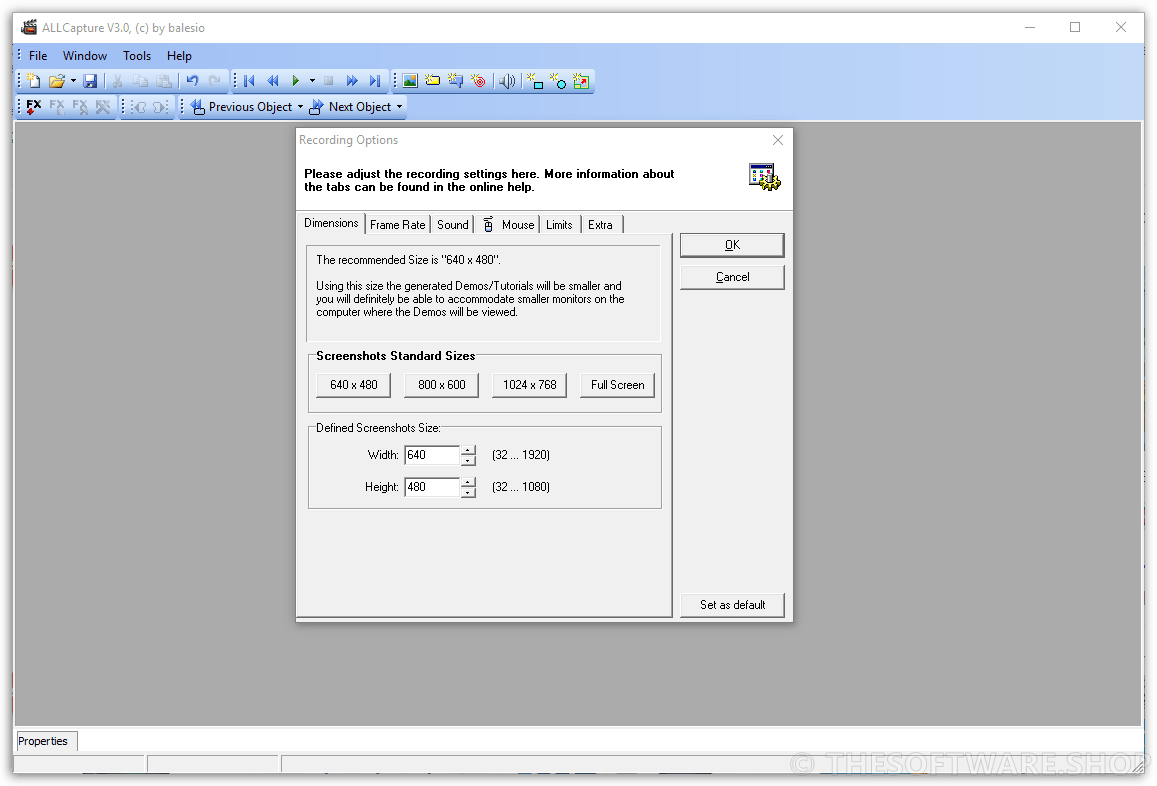Click inside the Height input field

point(430,487)
